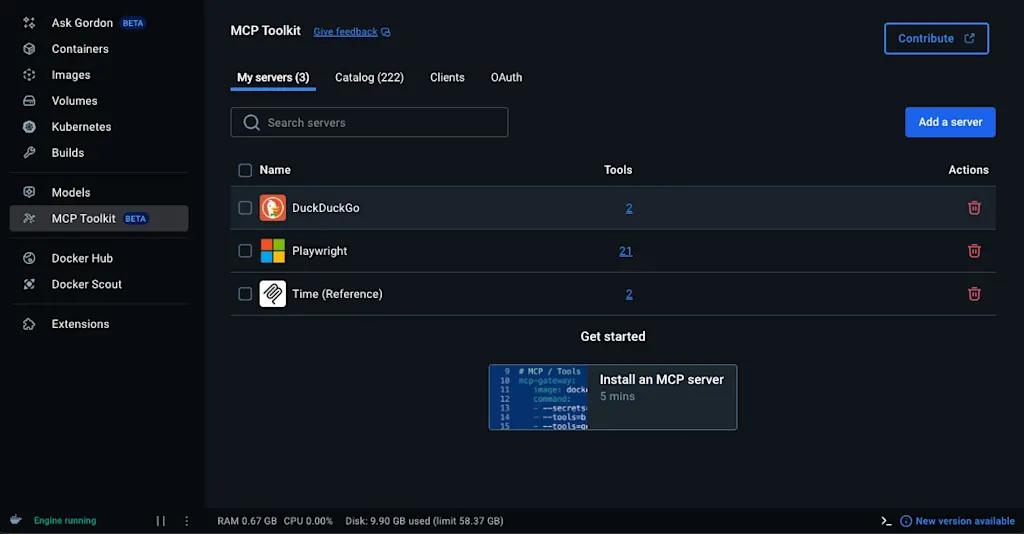The width and height of the screenshot is (1024, 534).
Task: Click the Extensions puzzle icon
Action: pyautogui.click(x=29, y=324)
